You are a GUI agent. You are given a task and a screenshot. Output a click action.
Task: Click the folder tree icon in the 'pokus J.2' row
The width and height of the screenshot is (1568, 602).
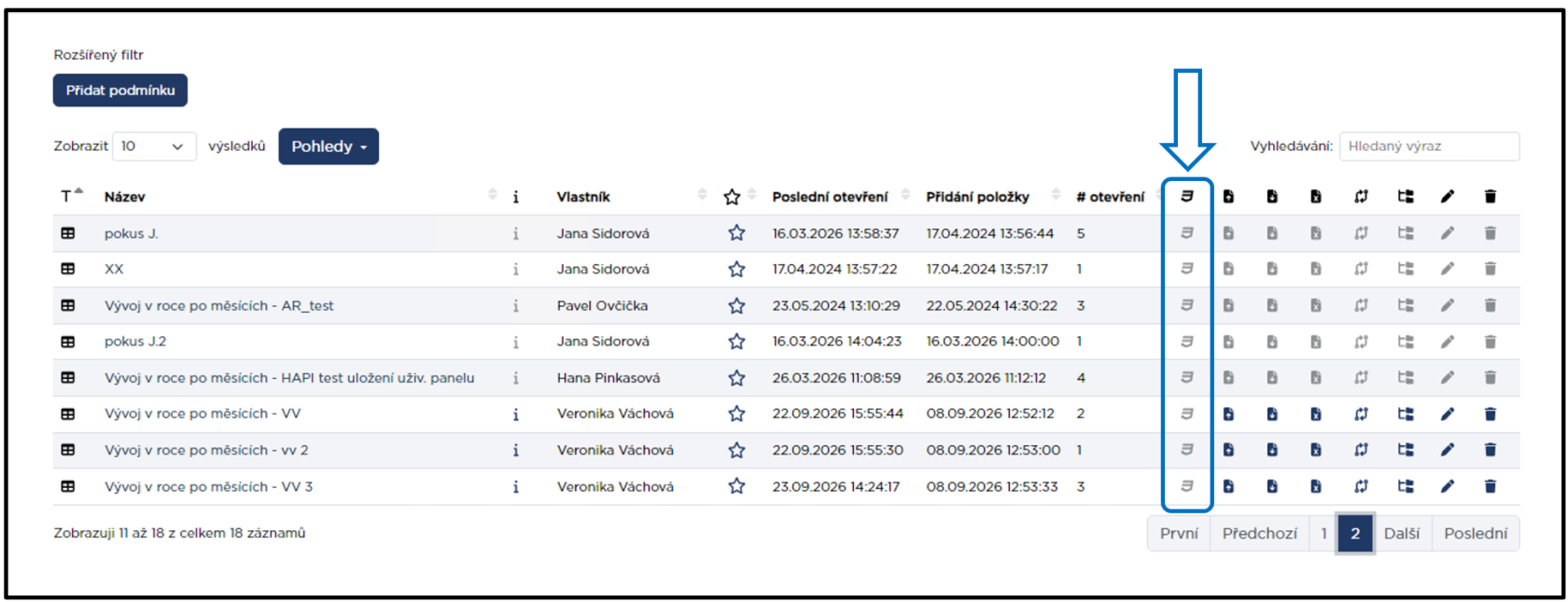(1405, 342)
